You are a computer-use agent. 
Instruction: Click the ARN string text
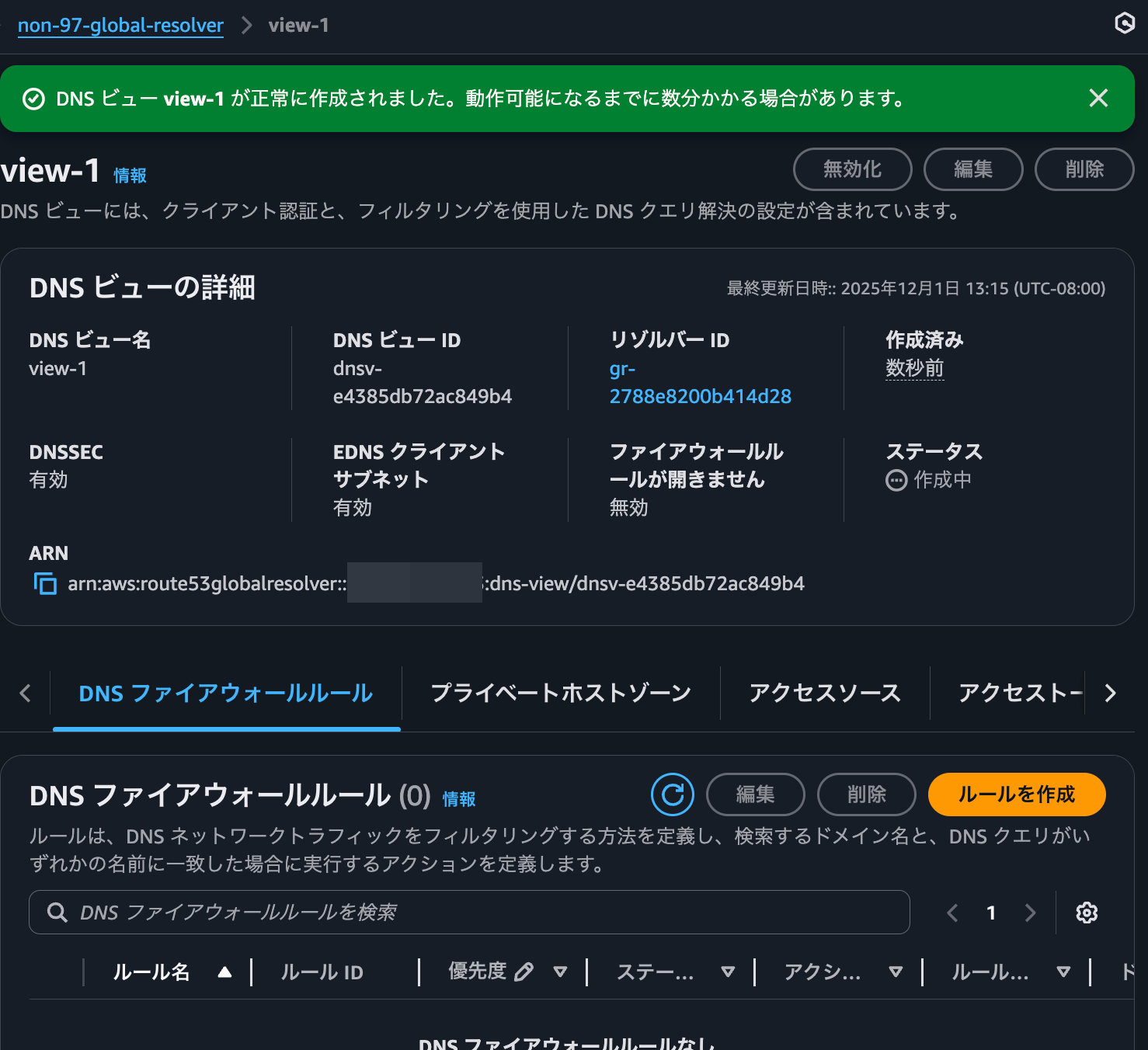[436, 583]
